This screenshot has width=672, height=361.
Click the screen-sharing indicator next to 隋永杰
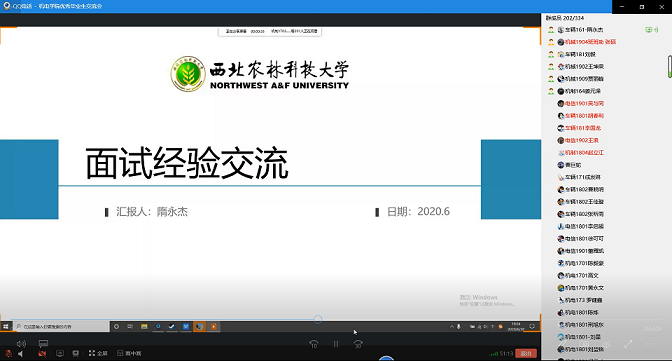pyautogui.click(x=648, y=30)
